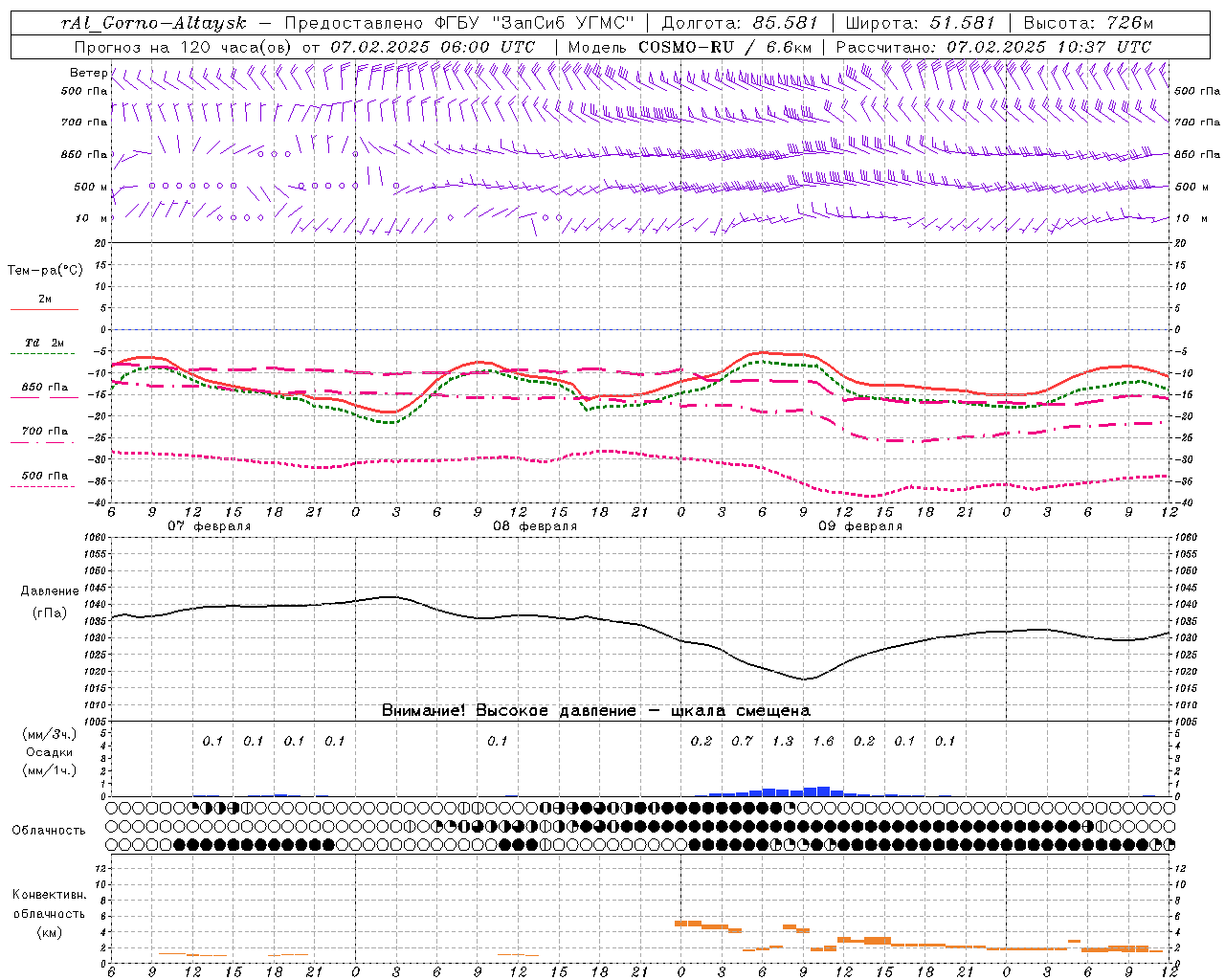Click the station name rAl_Gorno-Altaysk
Image resolution: width=1225 pixels, height=980 pixels.
coord(153,23)
